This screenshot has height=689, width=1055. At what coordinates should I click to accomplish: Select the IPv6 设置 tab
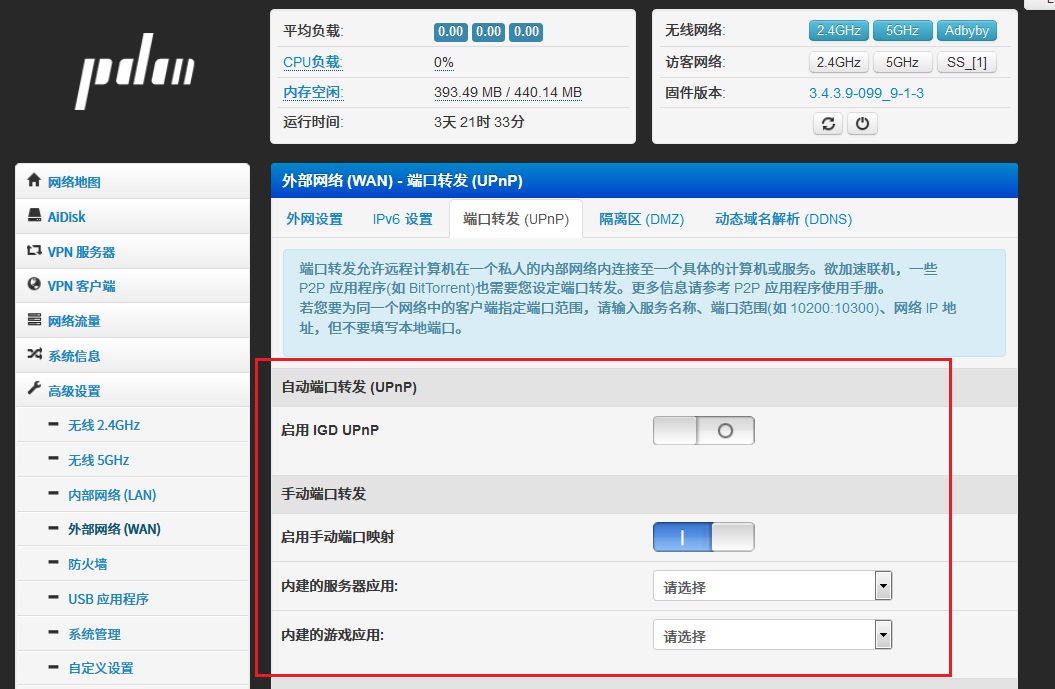(x=402, y=219)
